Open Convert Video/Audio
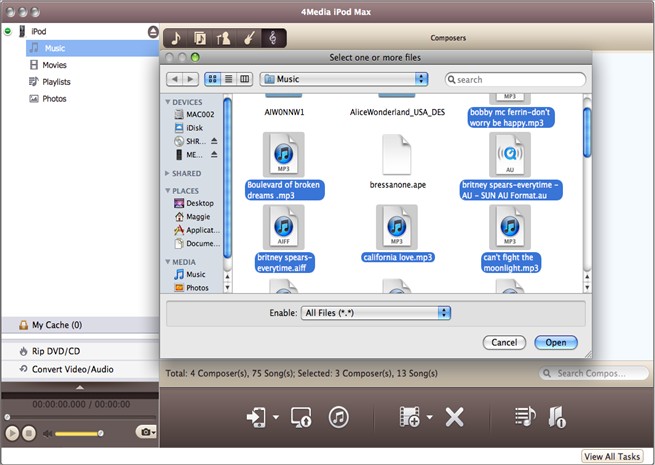 [x=80, y=369]
